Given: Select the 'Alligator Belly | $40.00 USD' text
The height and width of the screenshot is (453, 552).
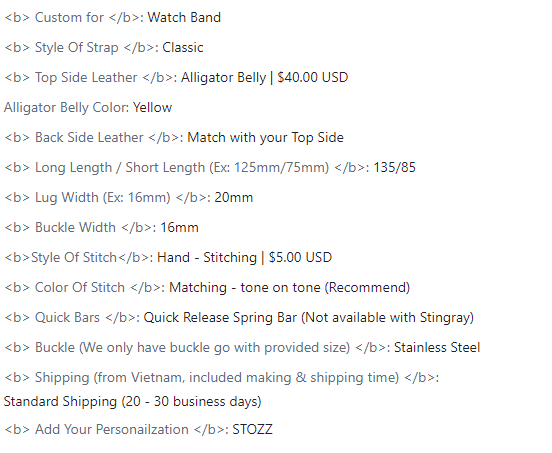Looking at the screenshot, I should point(264,77).
